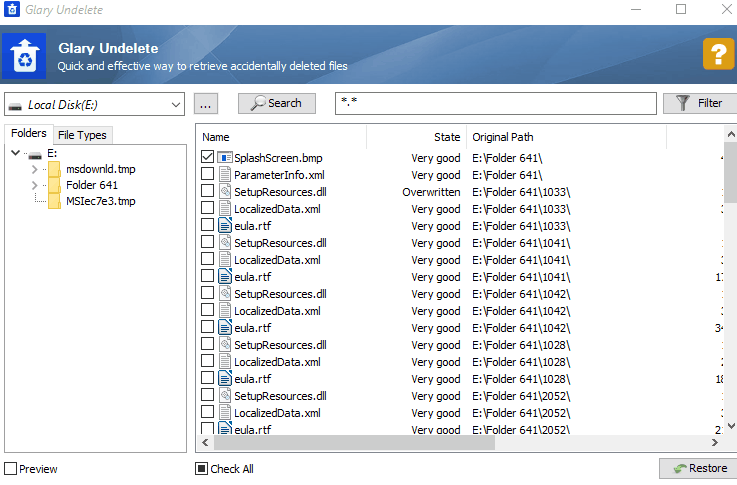Click the E: drive icon in the tree

[x=35, y=155]
